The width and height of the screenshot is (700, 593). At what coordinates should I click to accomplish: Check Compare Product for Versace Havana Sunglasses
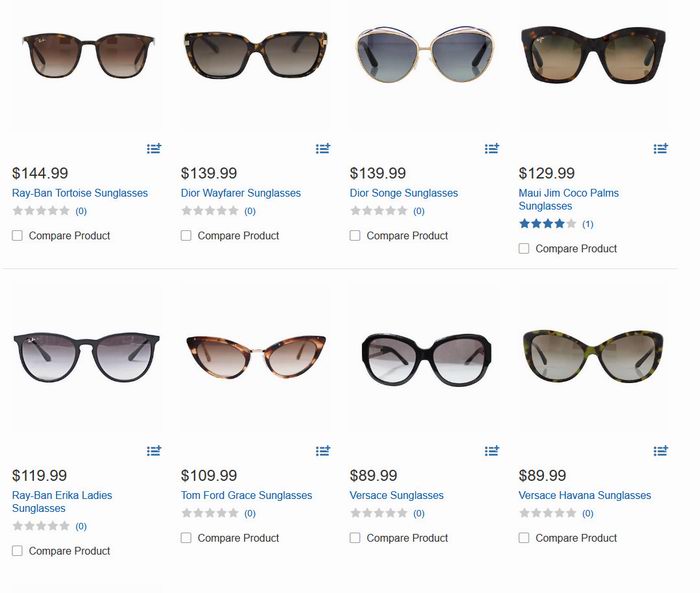coord(524,538)
